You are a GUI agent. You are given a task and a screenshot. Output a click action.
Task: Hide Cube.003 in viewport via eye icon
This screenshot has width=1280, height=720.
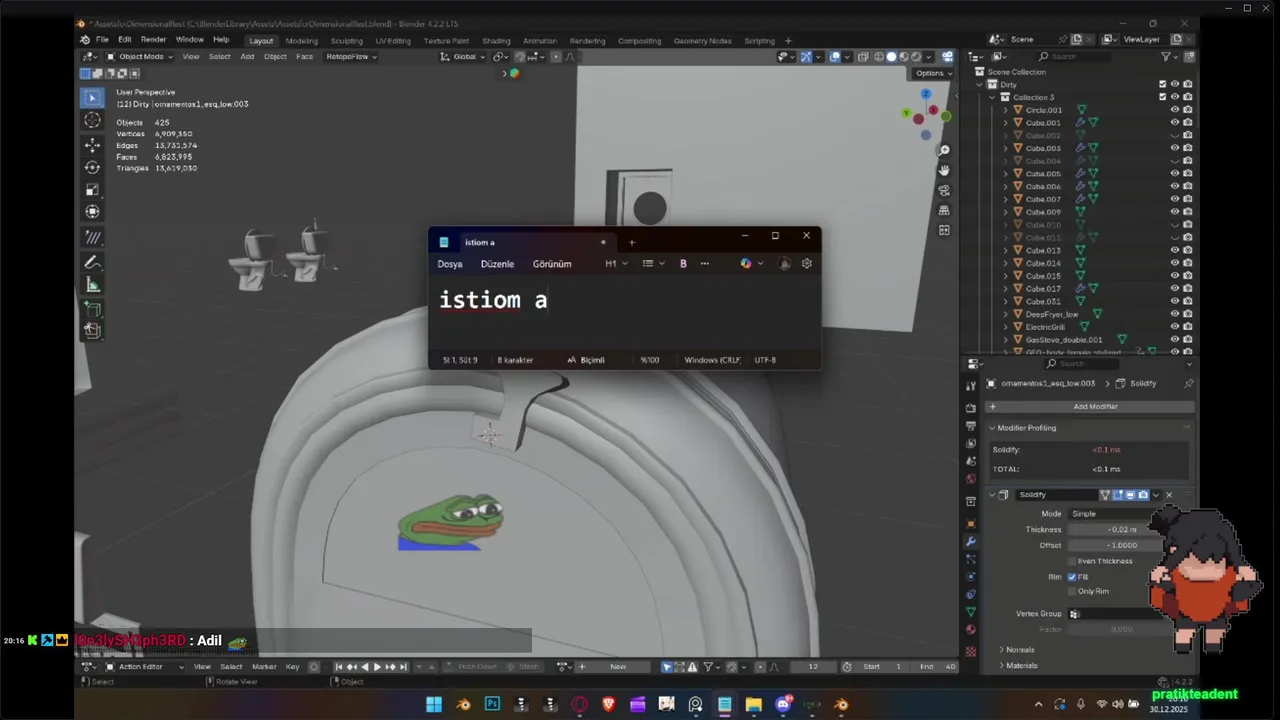[1175, 148]
